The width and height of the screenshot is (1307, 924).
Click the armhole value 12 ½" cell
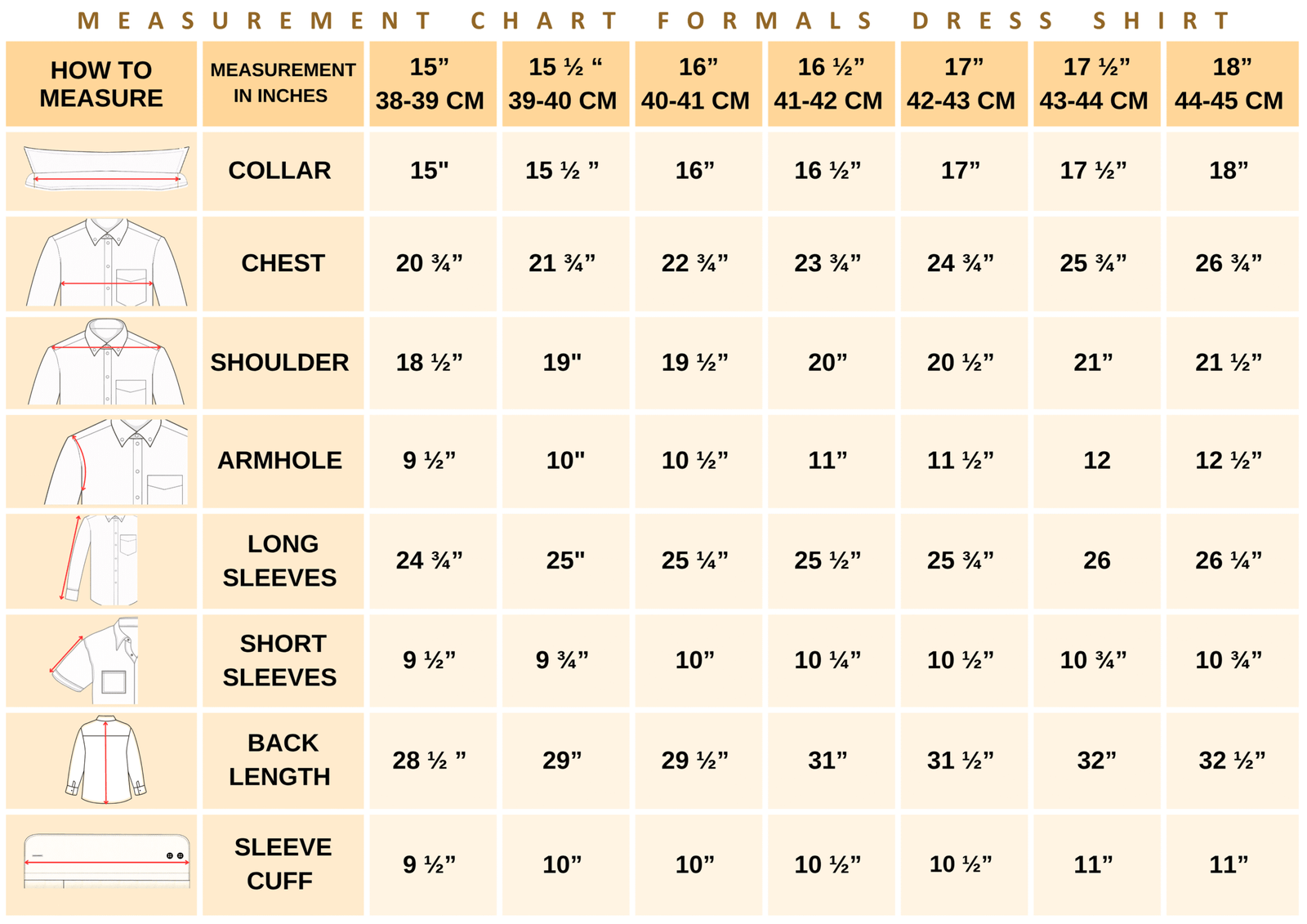[1232, 461]
